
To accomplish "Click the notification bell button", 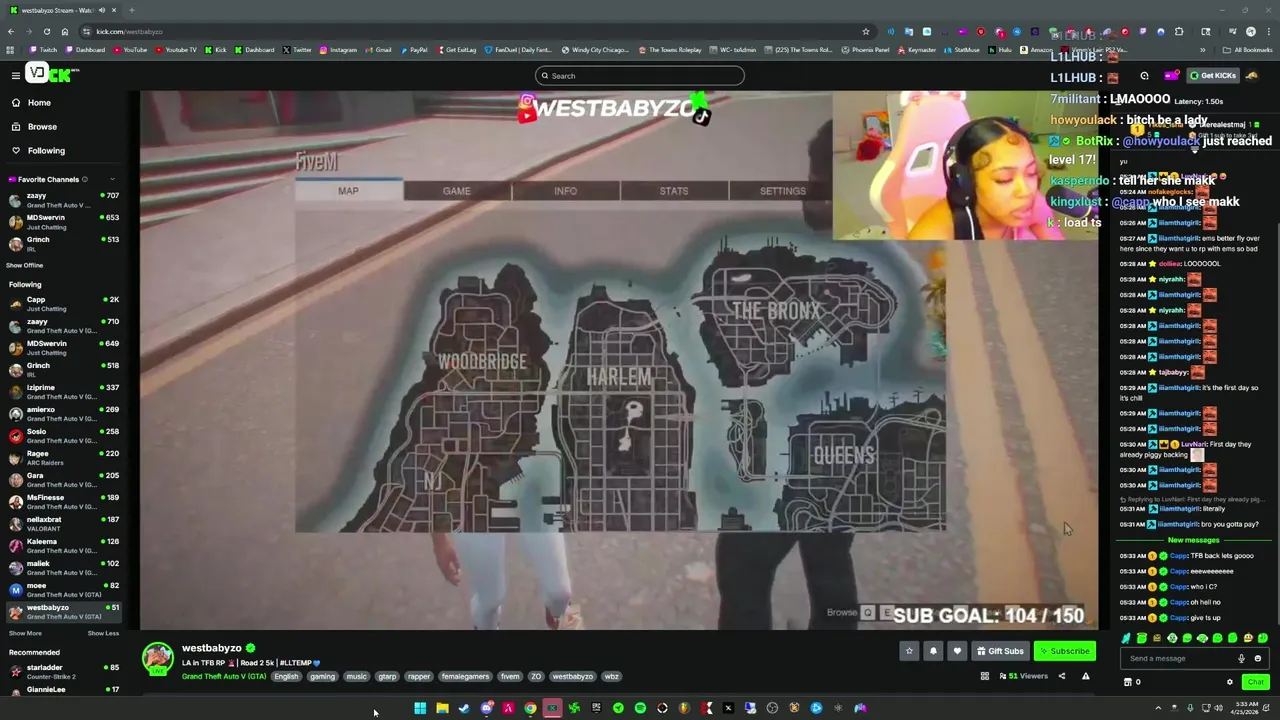I will 933,651.
